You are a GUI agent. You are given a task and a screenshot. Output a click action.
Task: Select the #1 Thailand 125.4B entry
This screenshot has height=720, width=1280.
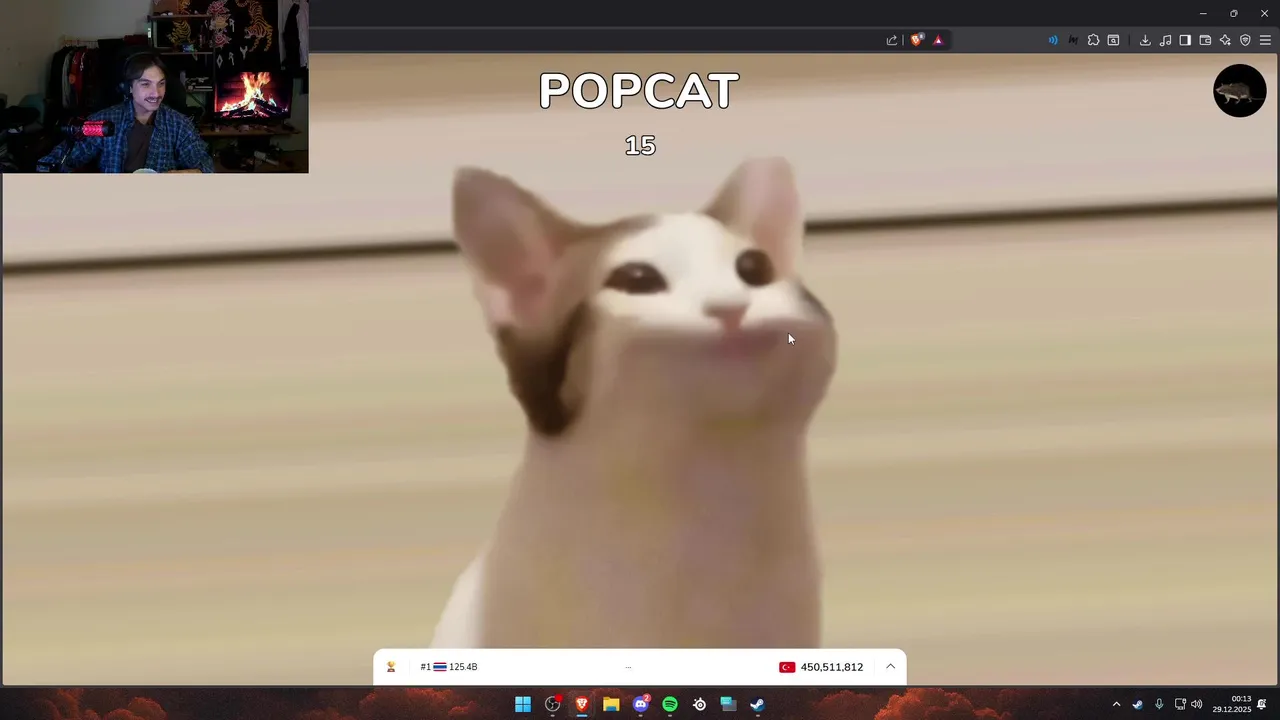449,667
